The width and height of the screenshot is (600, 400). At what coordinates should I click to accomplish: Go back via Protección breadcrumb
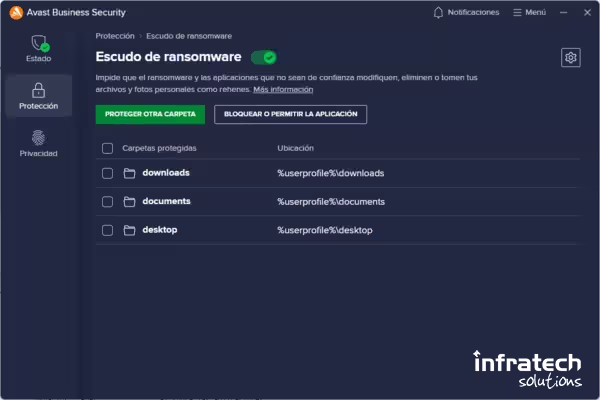[x=115, y=36]
